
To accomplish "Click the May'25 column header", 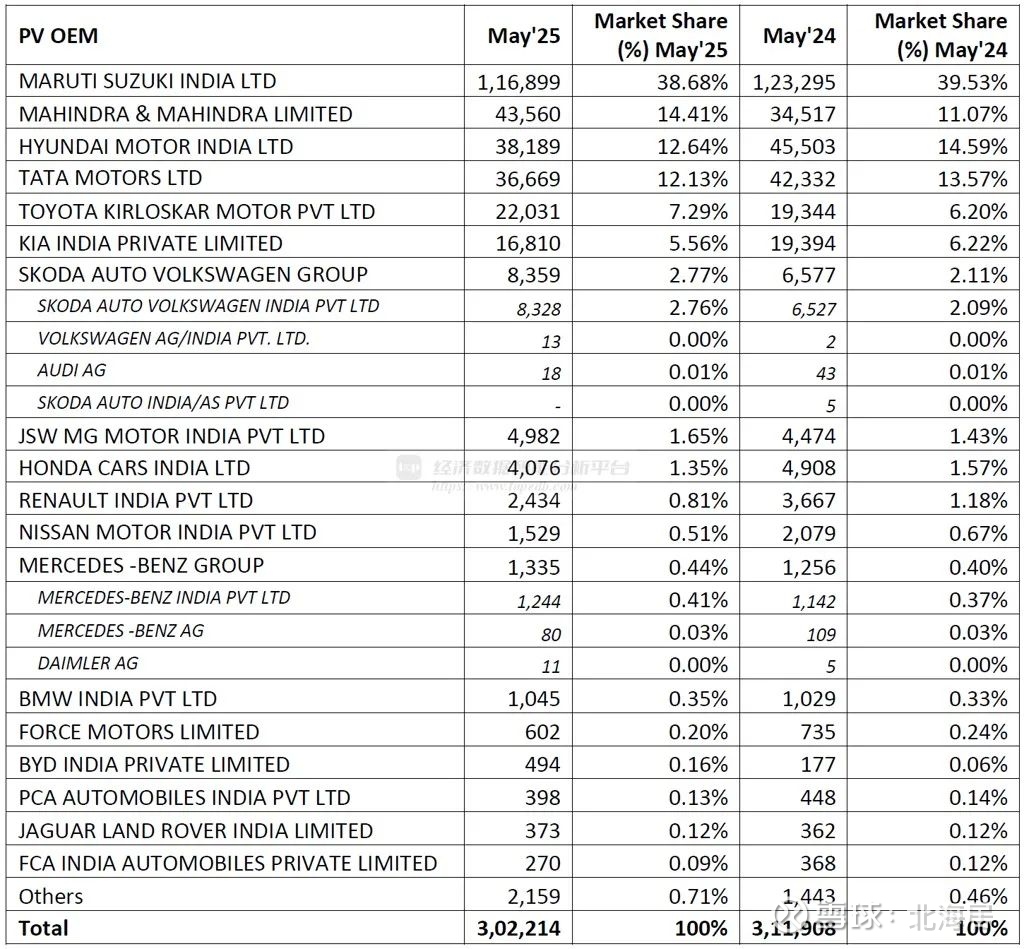I will click(x=524, y=36).
